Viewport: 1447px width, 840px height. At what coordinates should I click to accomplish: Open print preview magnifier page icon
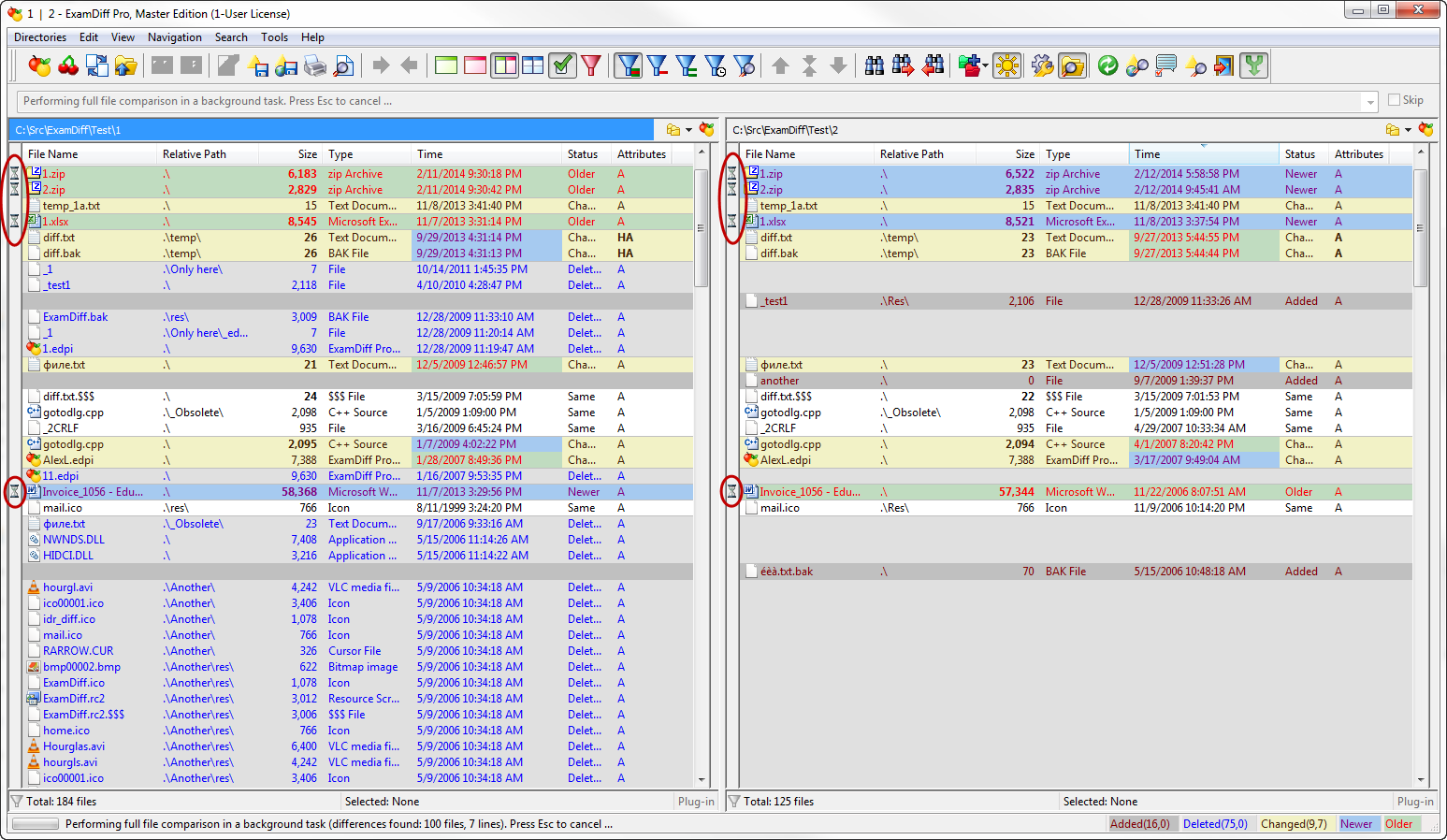(344, 65)
